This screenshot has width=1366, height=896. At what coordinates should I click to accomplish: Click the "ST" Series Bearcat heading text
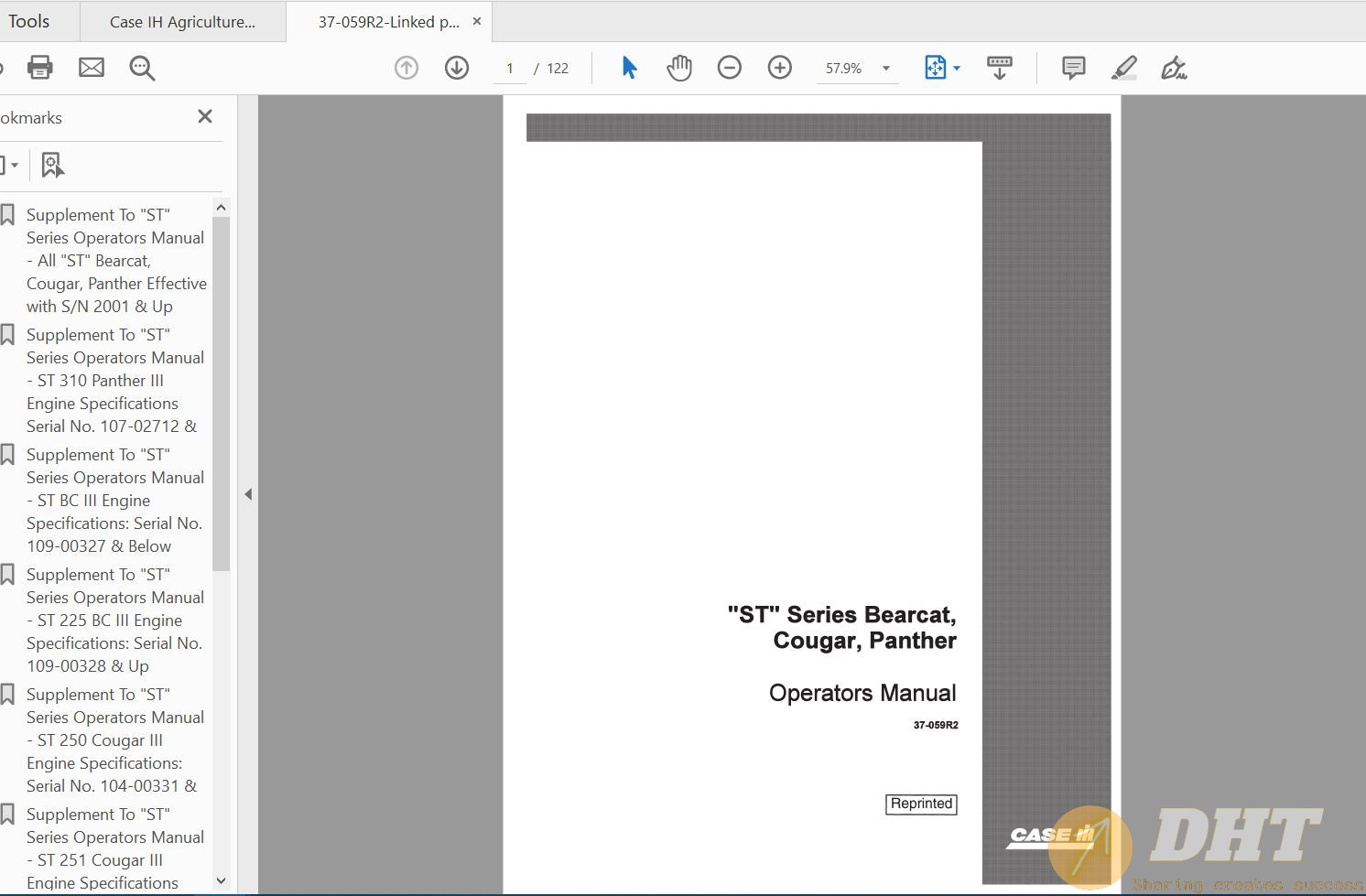pos(842,614)
